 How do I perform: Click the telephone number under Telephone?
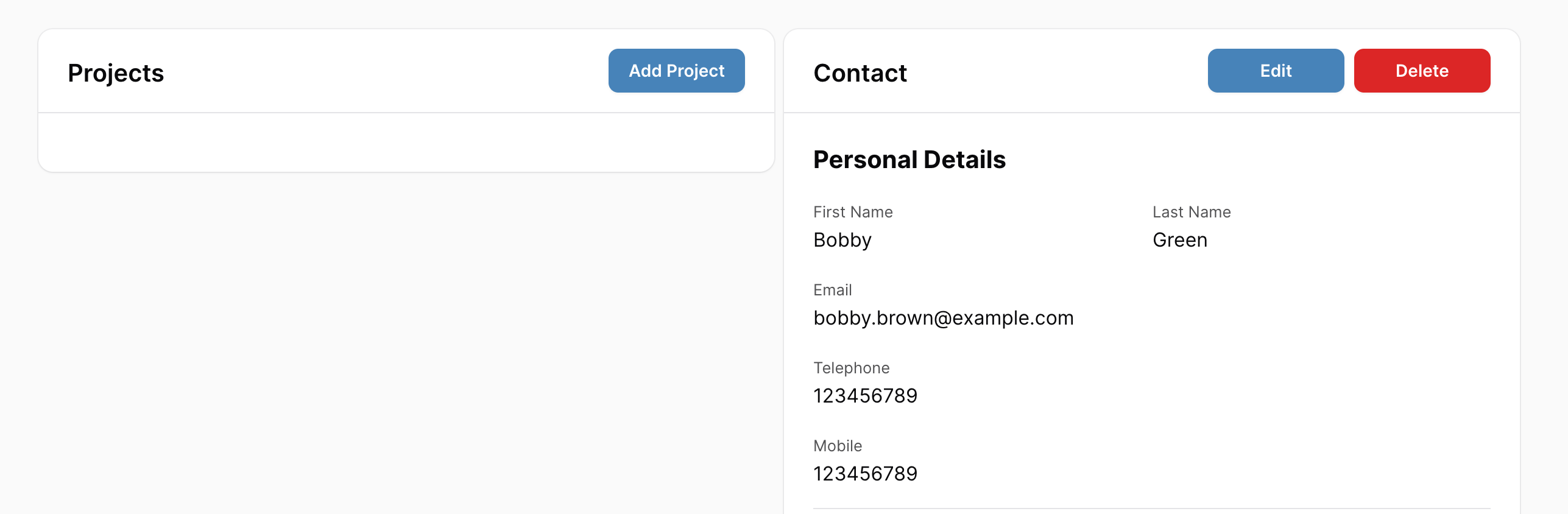pyautogui.click(x=865, y=396)
